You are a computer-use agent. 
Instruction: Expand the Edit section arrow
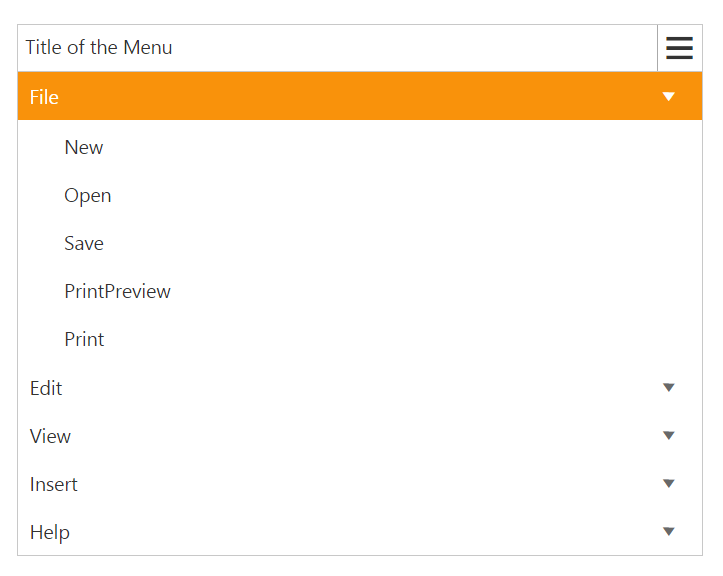point(669,388)
